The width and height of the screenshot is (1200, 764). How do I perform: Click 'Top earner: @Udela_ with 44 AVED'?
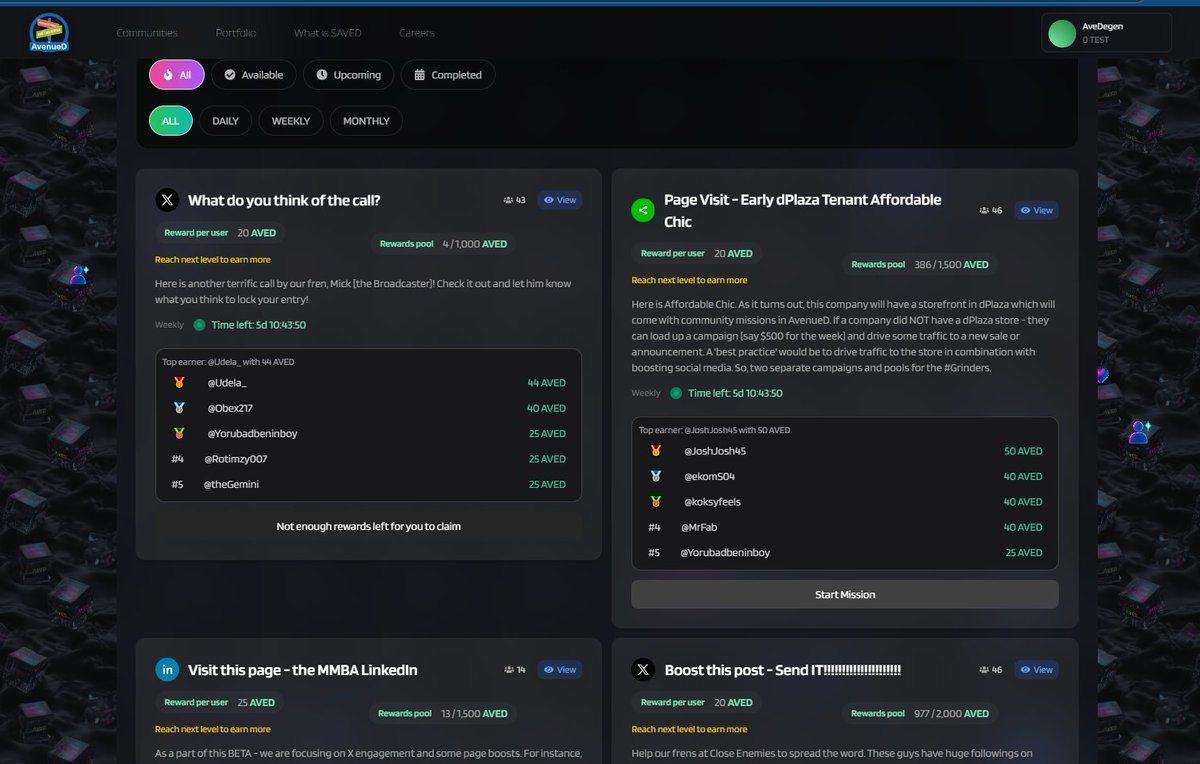228,362
